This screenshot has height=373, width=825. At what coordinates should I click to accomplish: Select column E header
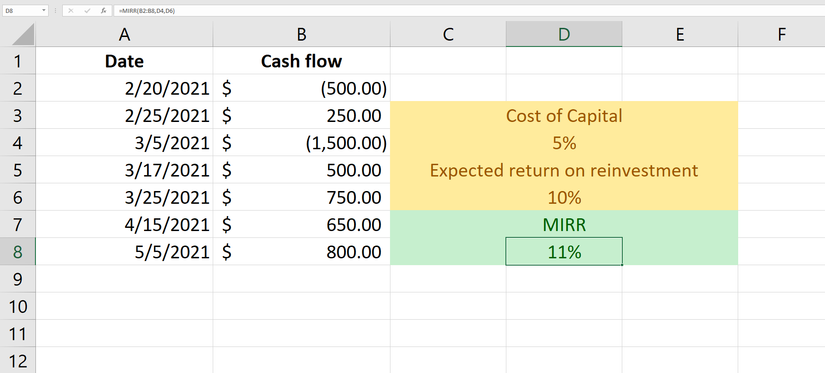click(x=680, y=35)
